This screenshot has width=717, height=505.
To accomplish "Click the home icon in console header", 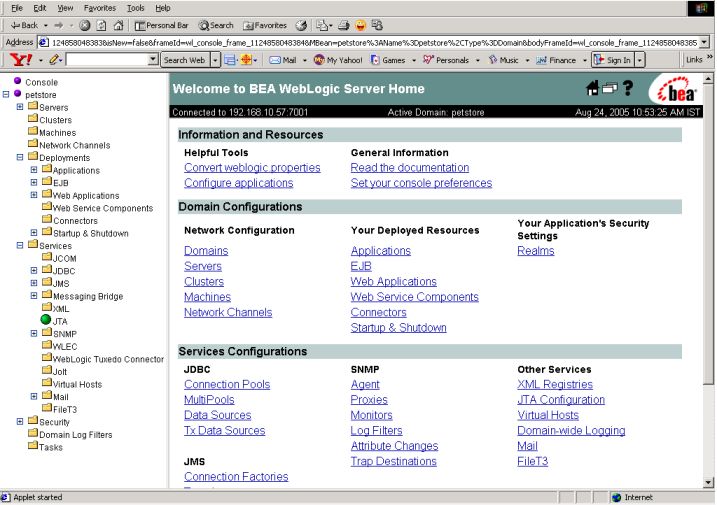I will [x=593, y=88].
